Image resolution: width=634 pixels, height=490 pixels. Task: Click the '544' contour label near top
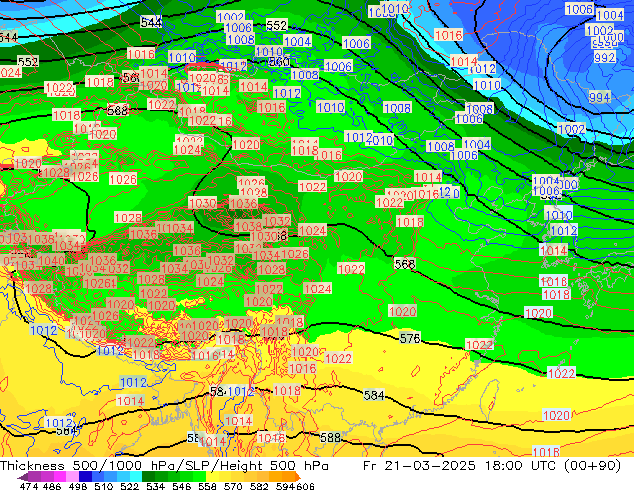[151, 22]
